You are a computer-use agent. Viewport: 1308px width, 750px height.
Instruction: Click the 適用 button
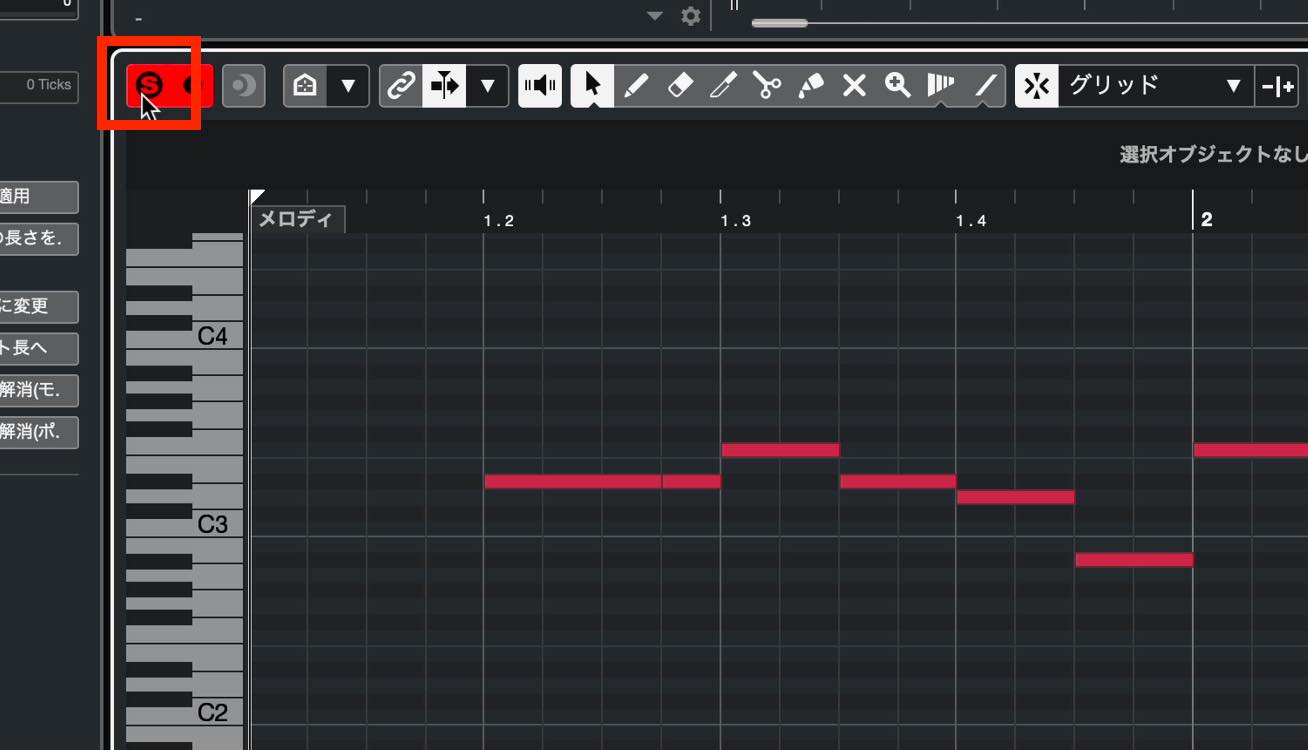coord(38,197)
